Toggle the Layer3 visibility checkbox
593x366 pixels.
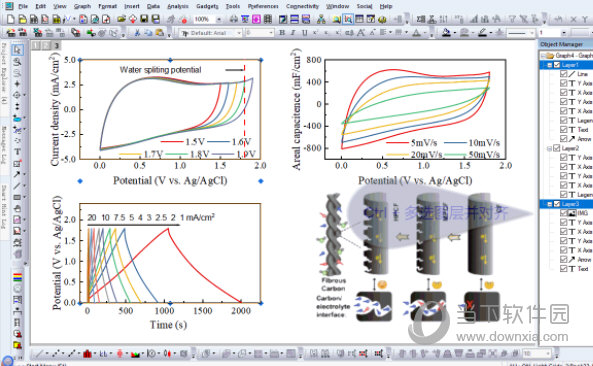[557, 204]
